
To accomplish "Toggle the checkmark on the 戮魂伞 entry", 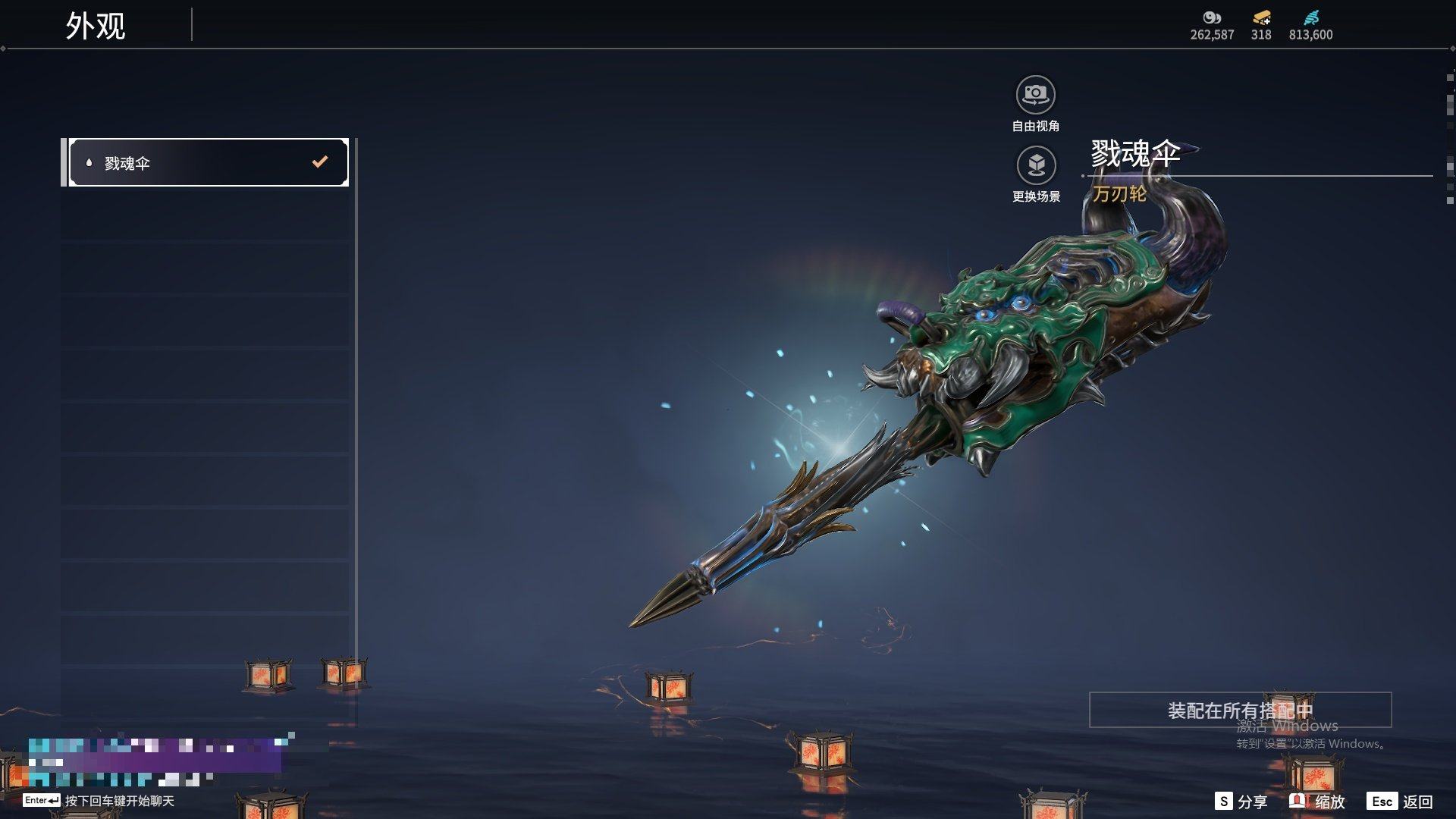I will [320, 162].
